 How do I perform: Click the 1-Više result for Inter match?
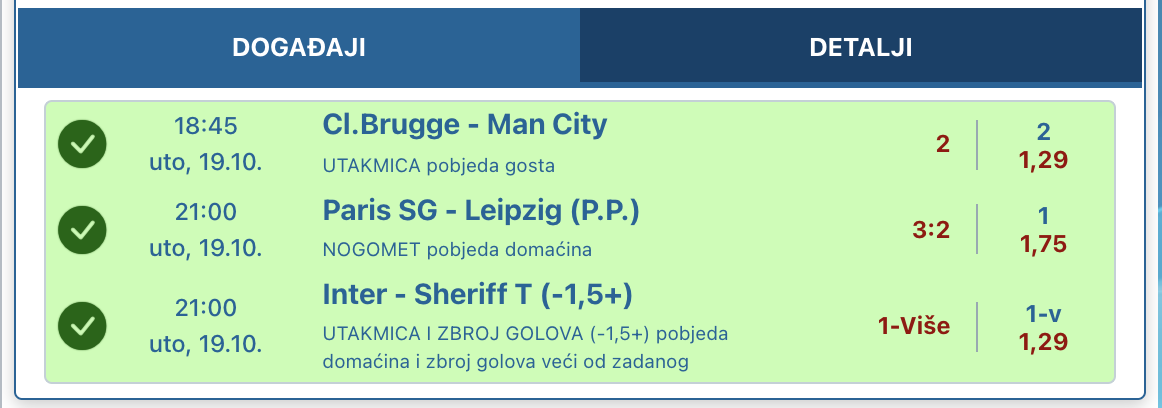point(914,325)
